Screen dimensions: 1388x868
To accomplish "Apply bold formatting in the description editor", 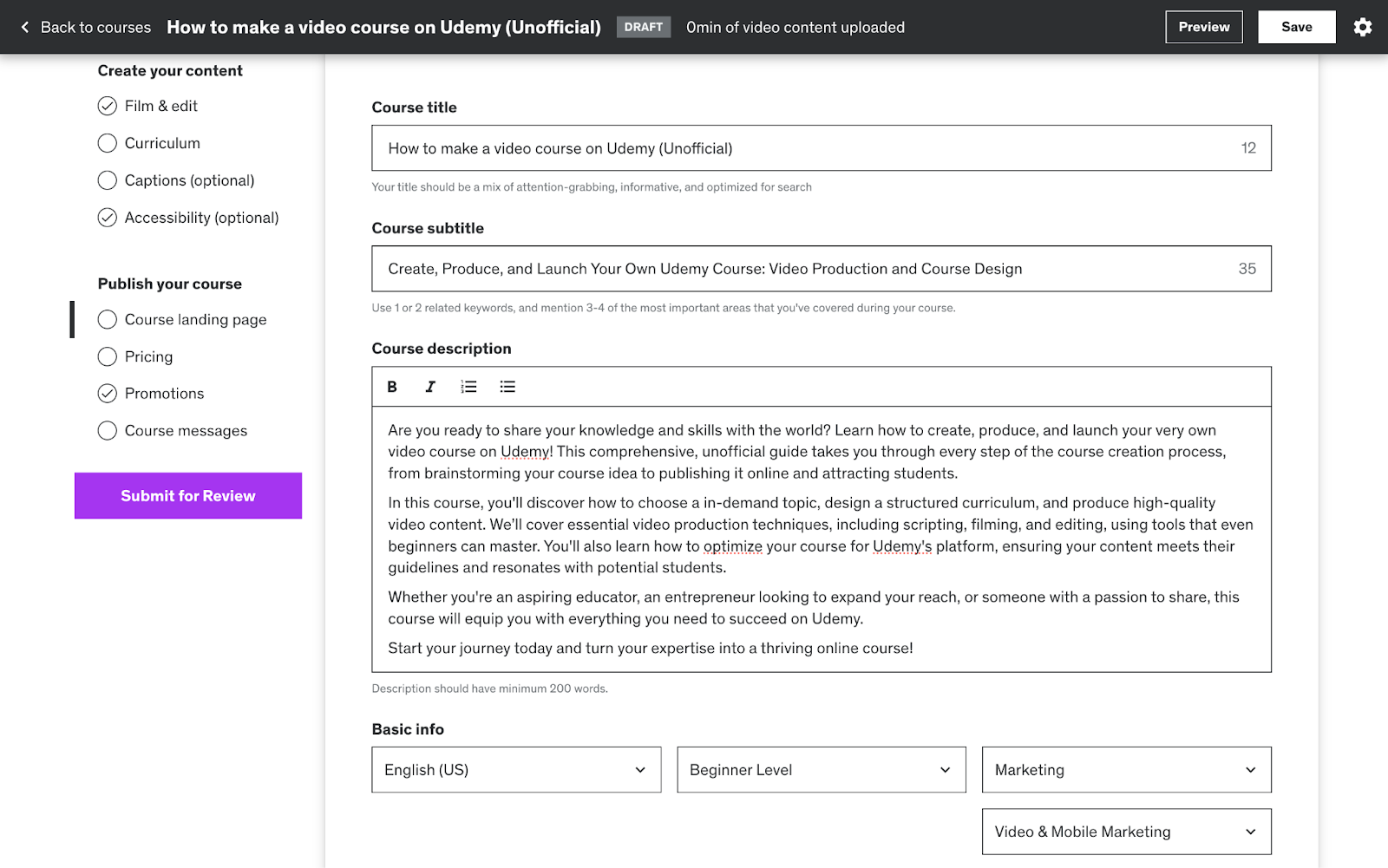I will 391,387.
